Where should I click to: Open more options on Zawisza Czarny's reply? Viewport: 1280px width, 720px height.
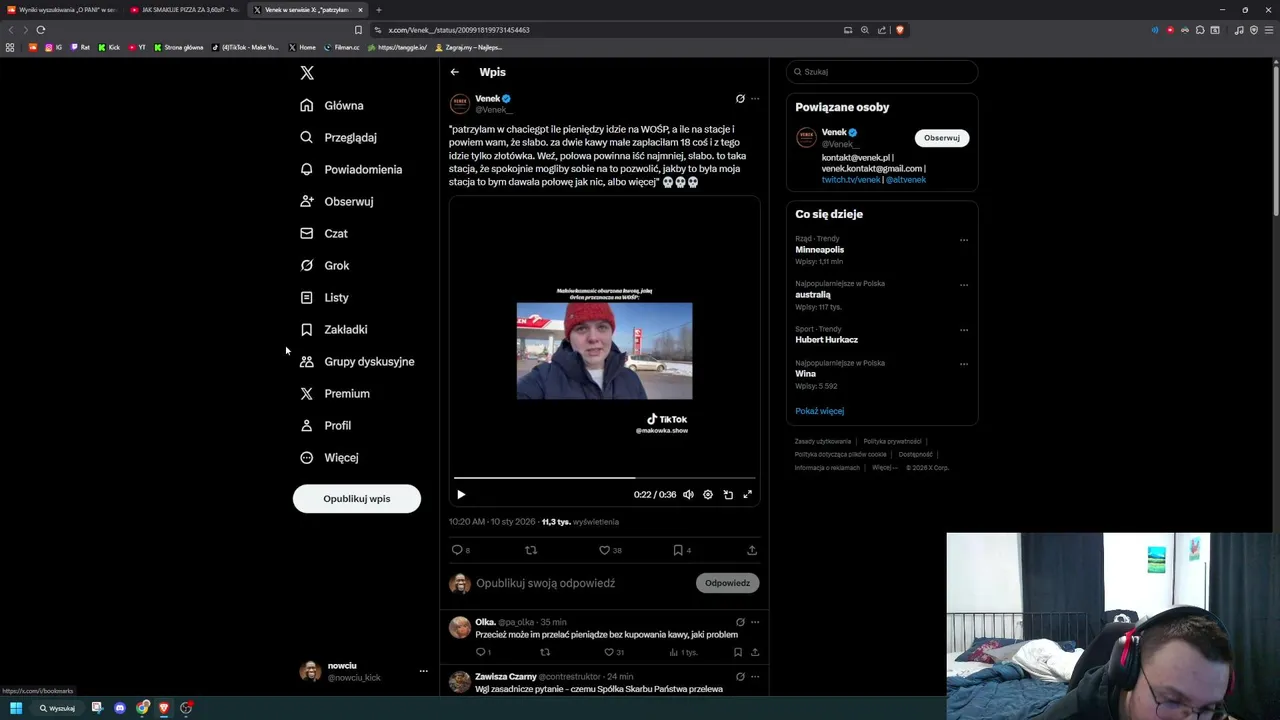[755, 677]
